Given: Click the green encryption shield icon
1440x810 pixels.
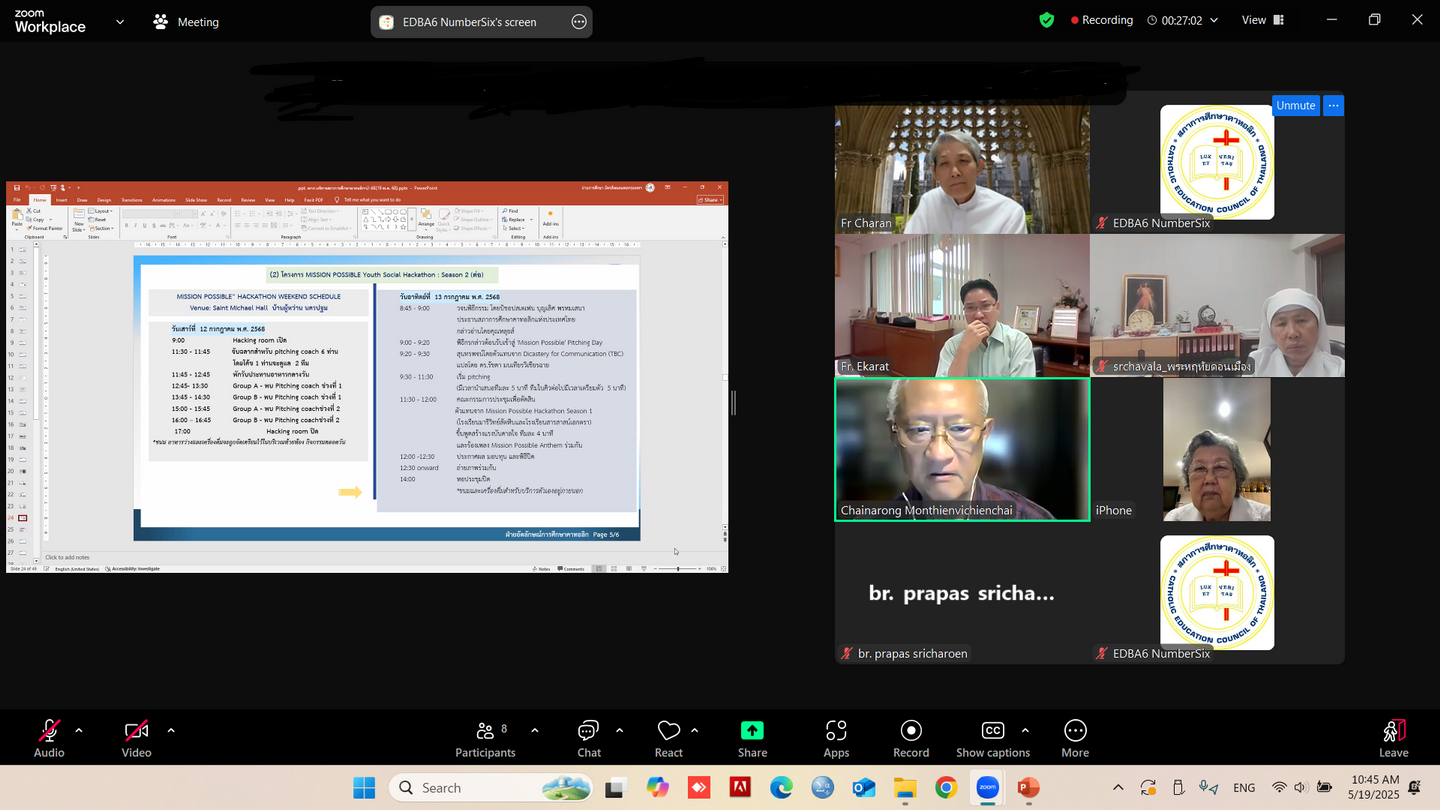Looking at the screenshot, I should click(1046, 20).
